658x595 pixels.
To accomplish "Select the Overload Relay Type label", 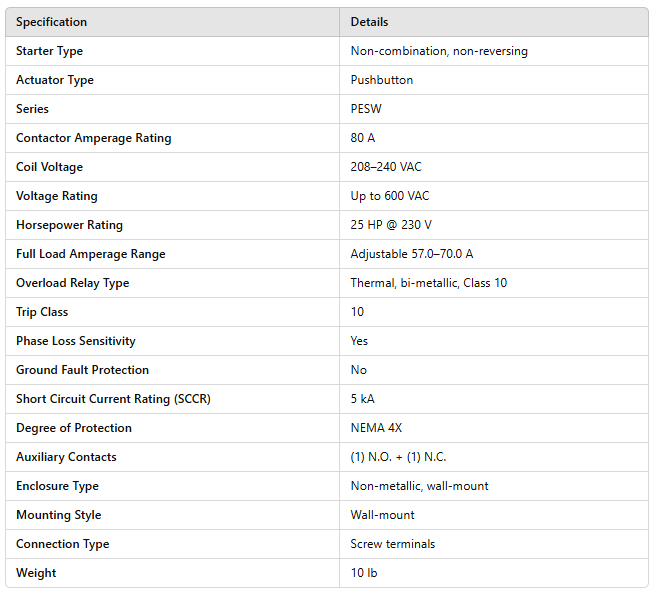I will click(x=73, y=283).
